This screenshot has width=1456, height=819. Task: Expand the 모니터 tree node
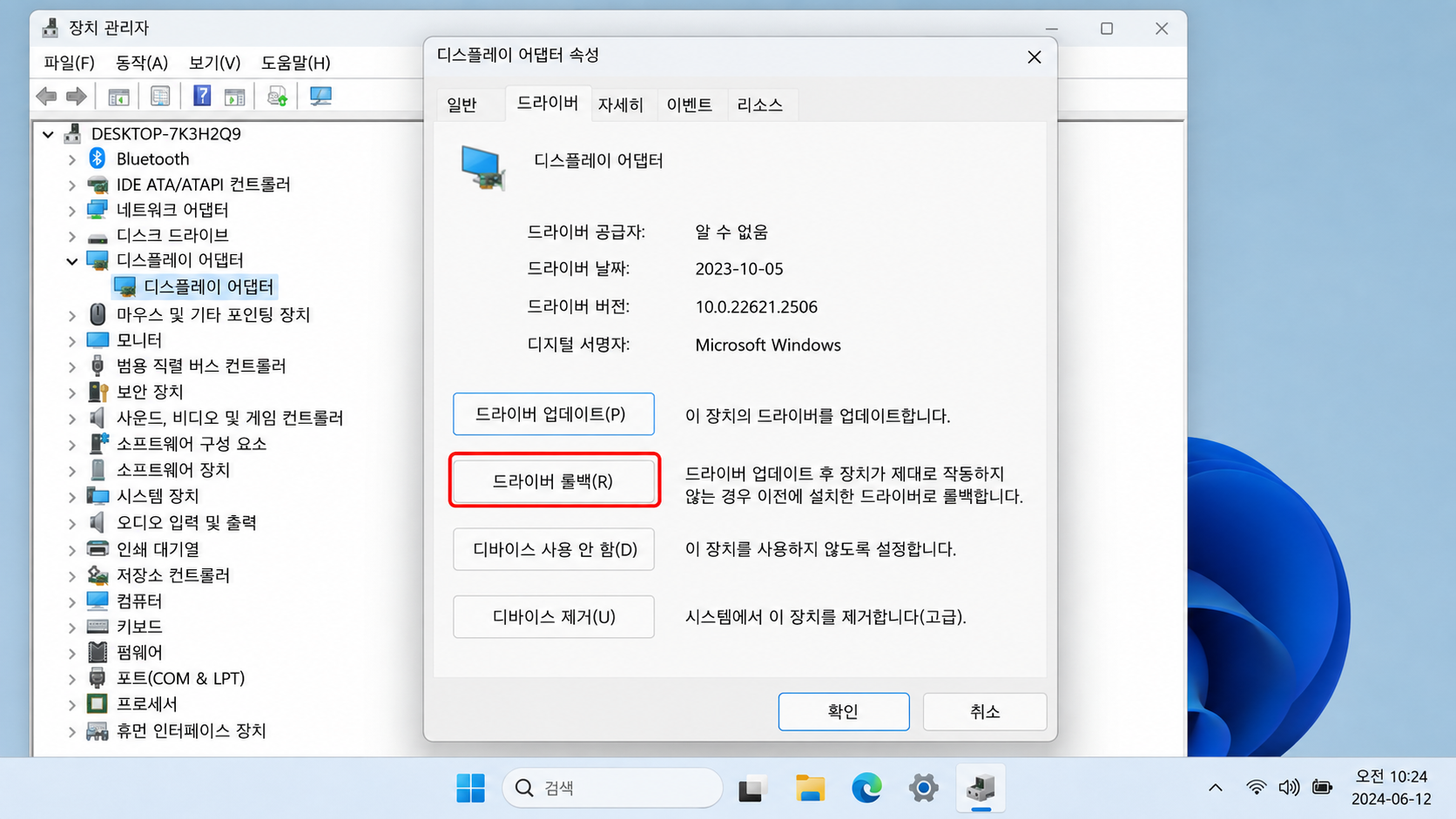72,340
